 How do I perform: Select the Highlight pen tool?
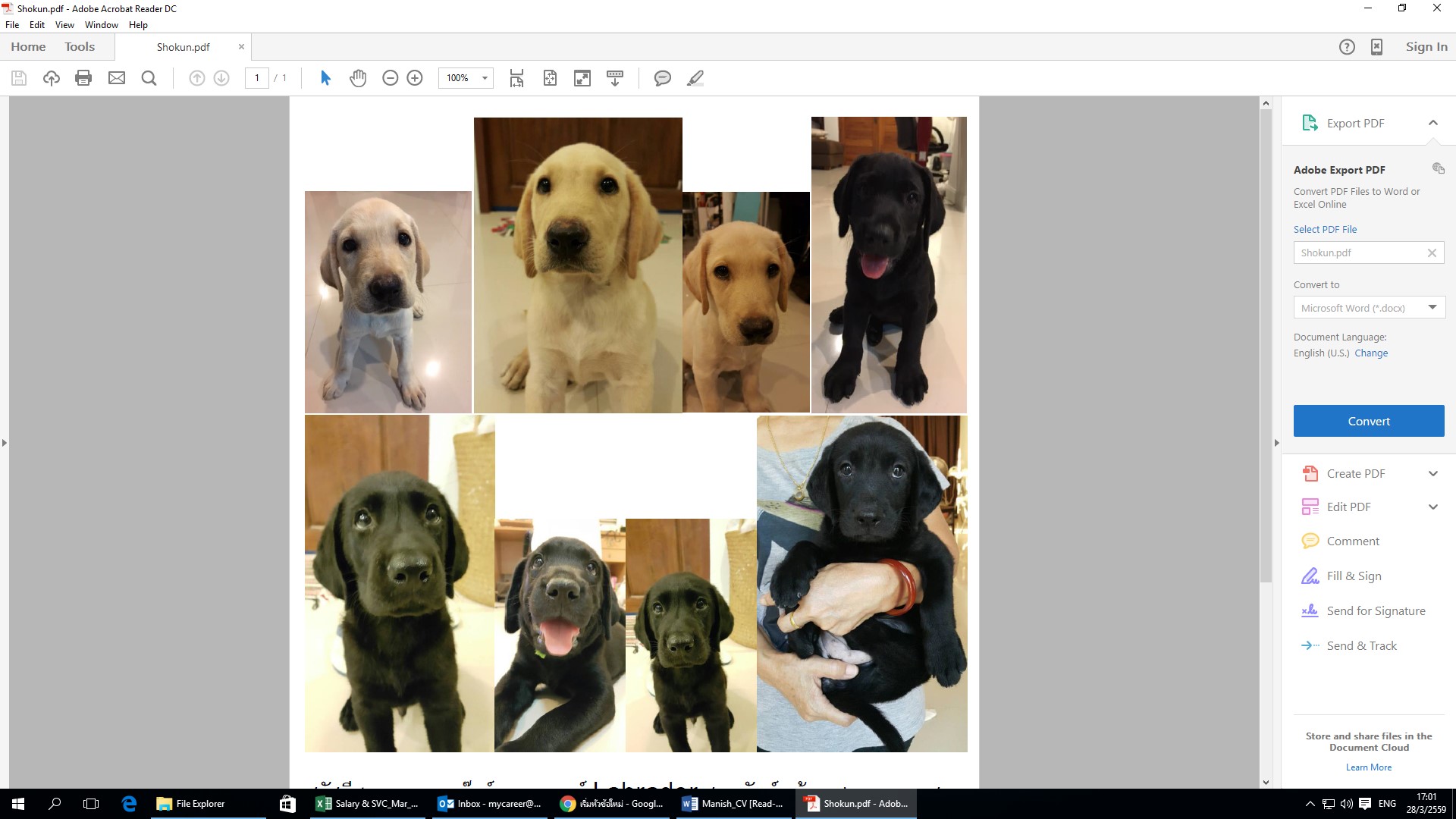(x=695, y=78)
